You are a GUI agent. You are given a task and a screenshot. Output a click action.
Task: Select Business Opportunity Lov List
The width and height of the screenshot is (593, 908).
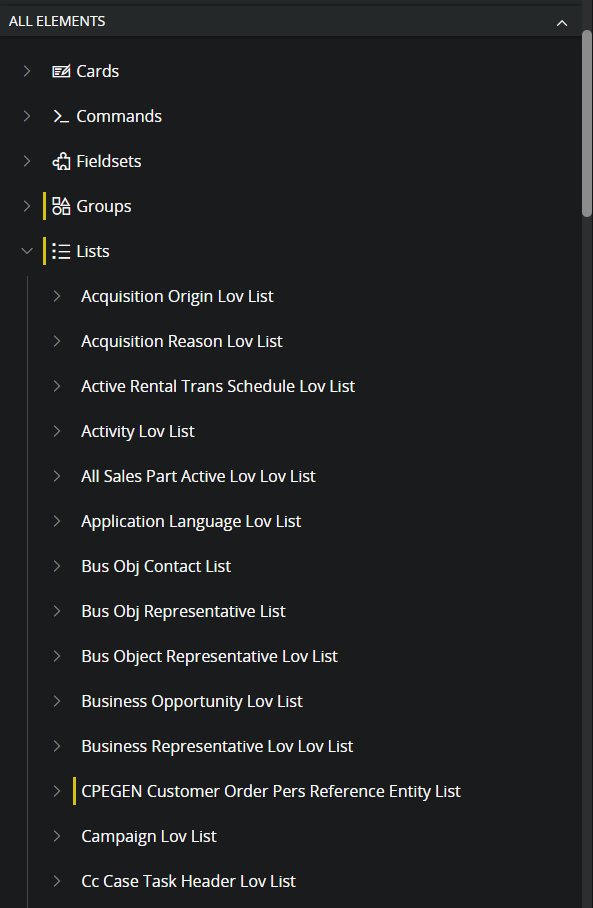[x=192, y=702]
